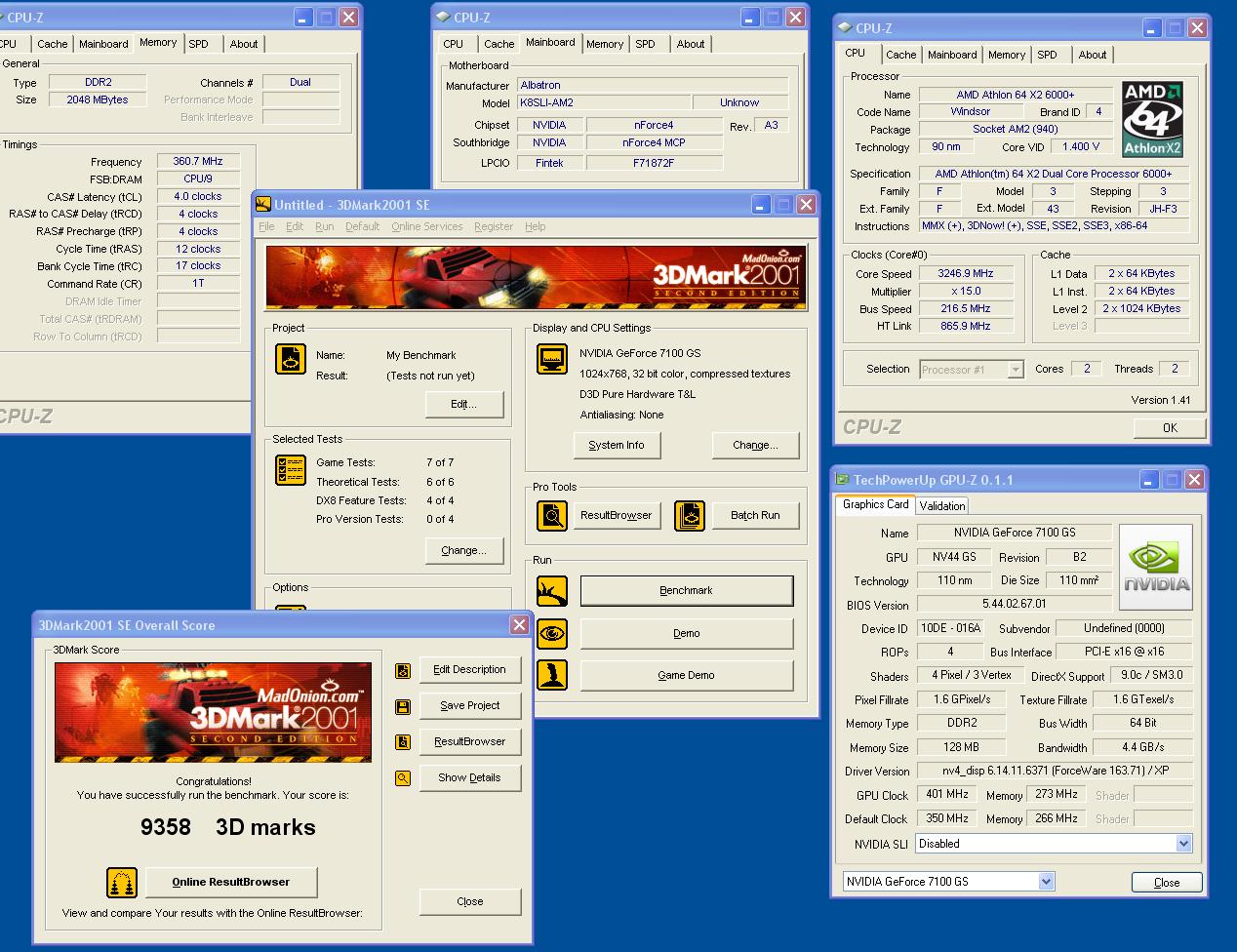Click the NVIDIA logo in GPU-Z
The image size is (1237, 952).
(x=1156, y=567)
